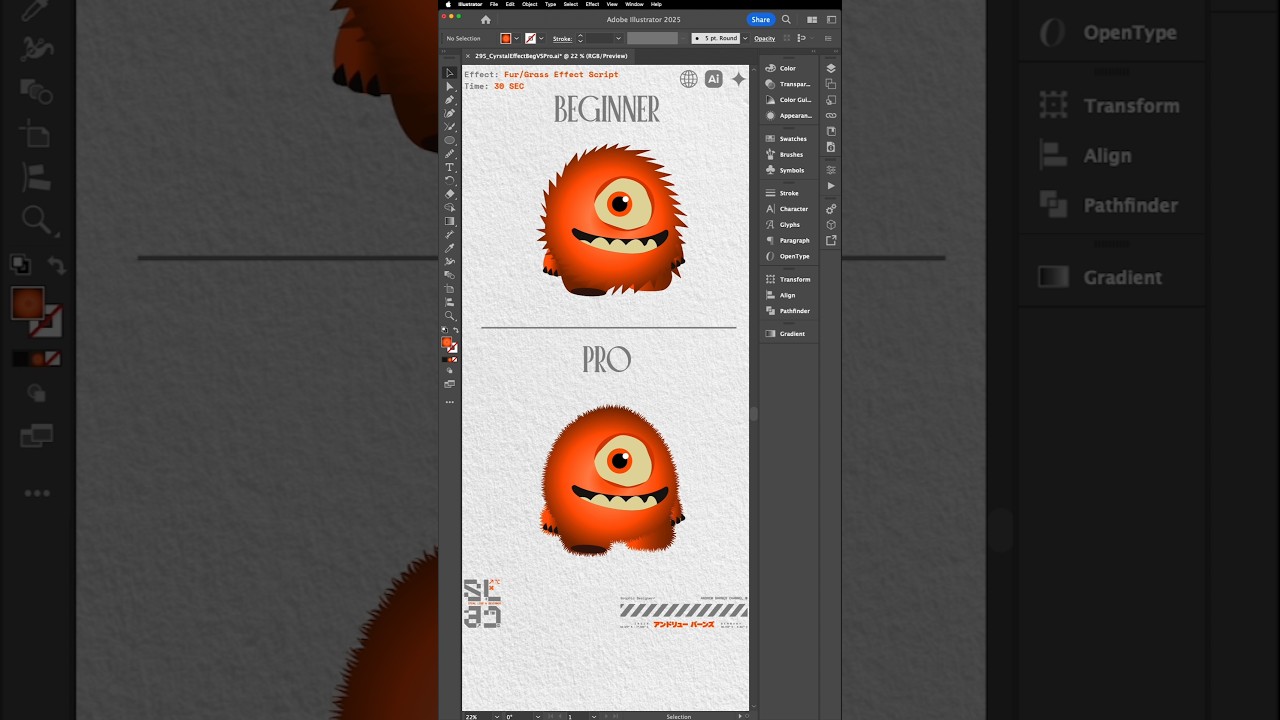
Task: Open Edit Toolbar three dots
Action: (450, 402)
